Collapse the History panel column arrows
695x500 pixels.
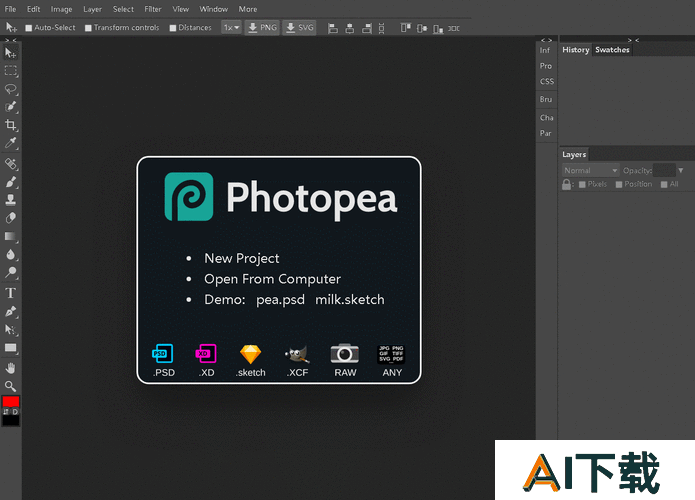click(633, 40)
